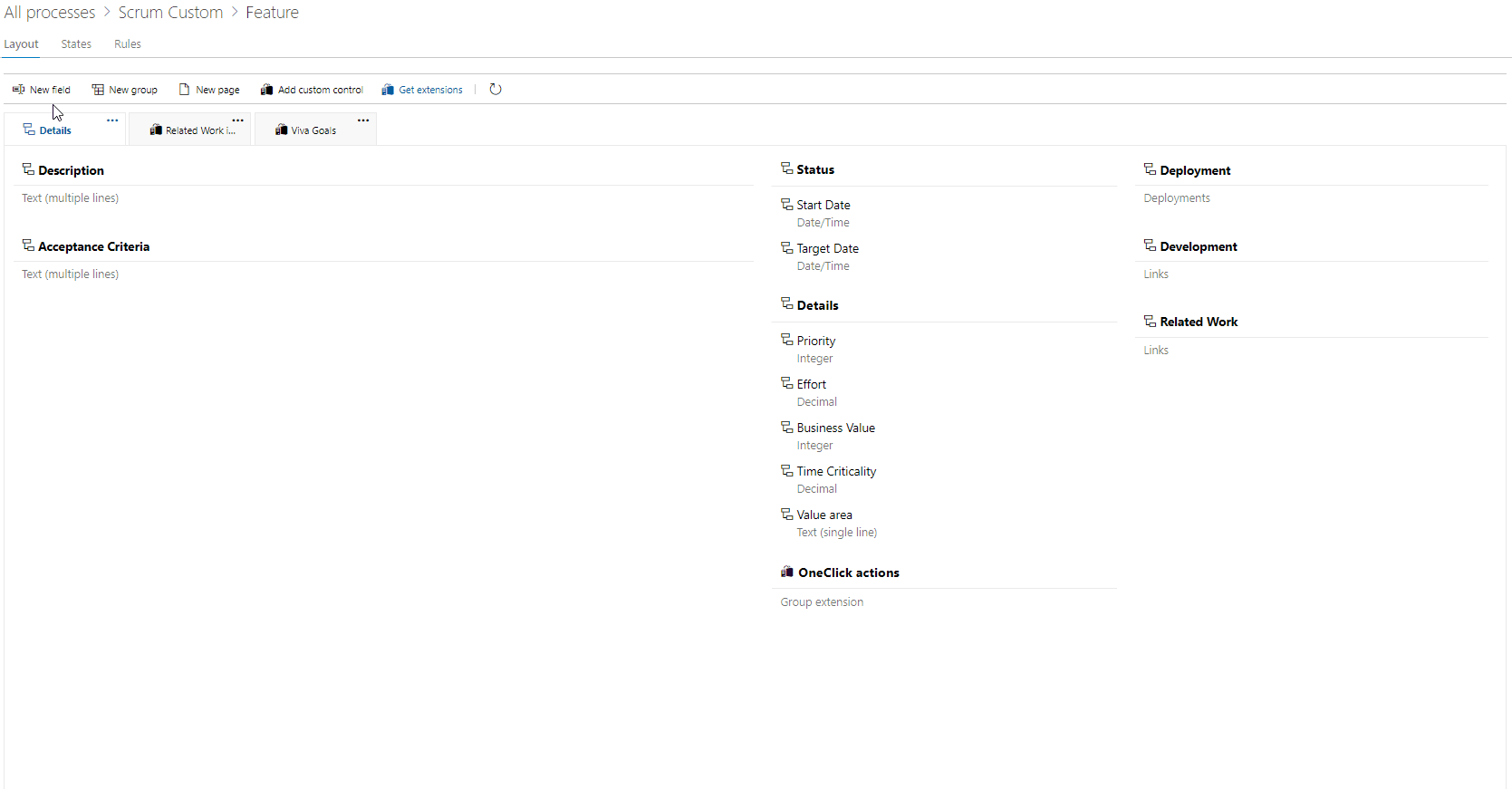Click the Target Date field icon

coord(786,247)
